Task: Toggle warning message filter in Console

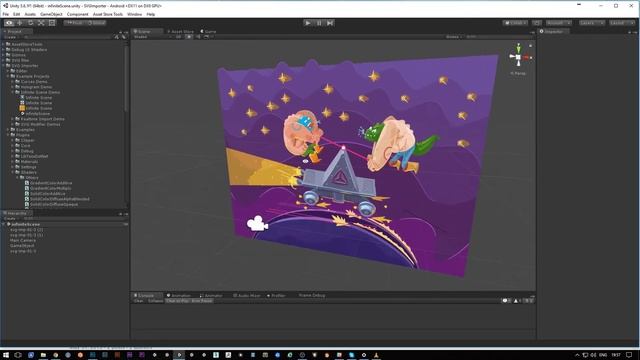Action: pos(517,301)
